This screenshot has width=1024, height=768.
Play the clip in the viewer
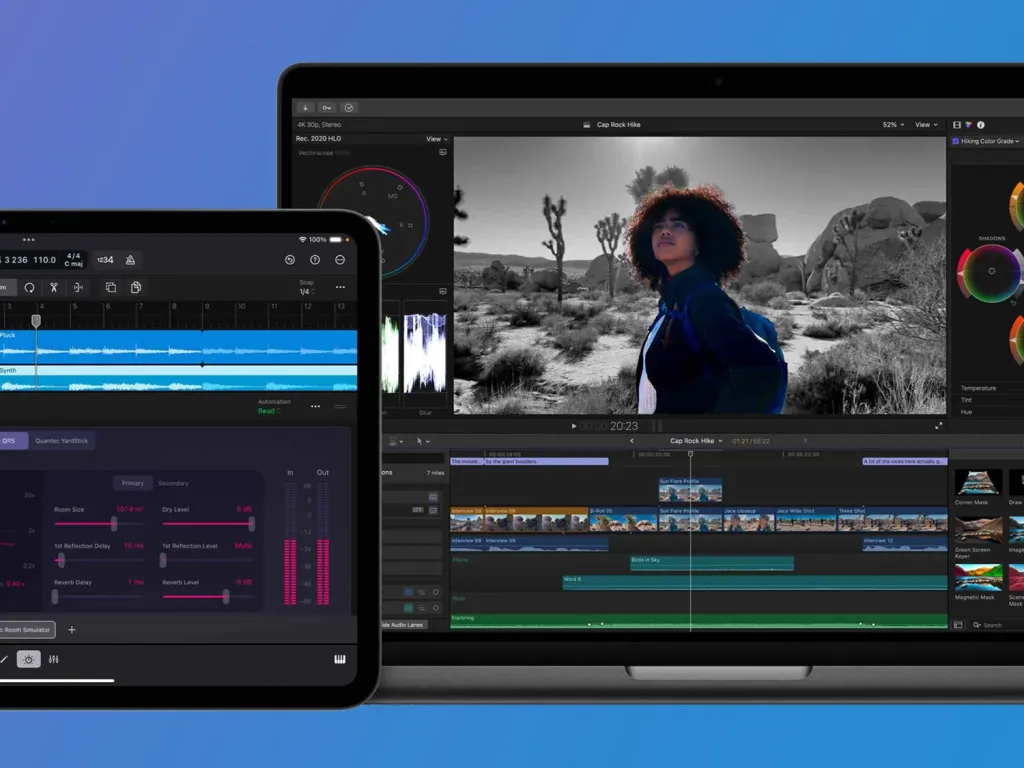tap(573, 426)
